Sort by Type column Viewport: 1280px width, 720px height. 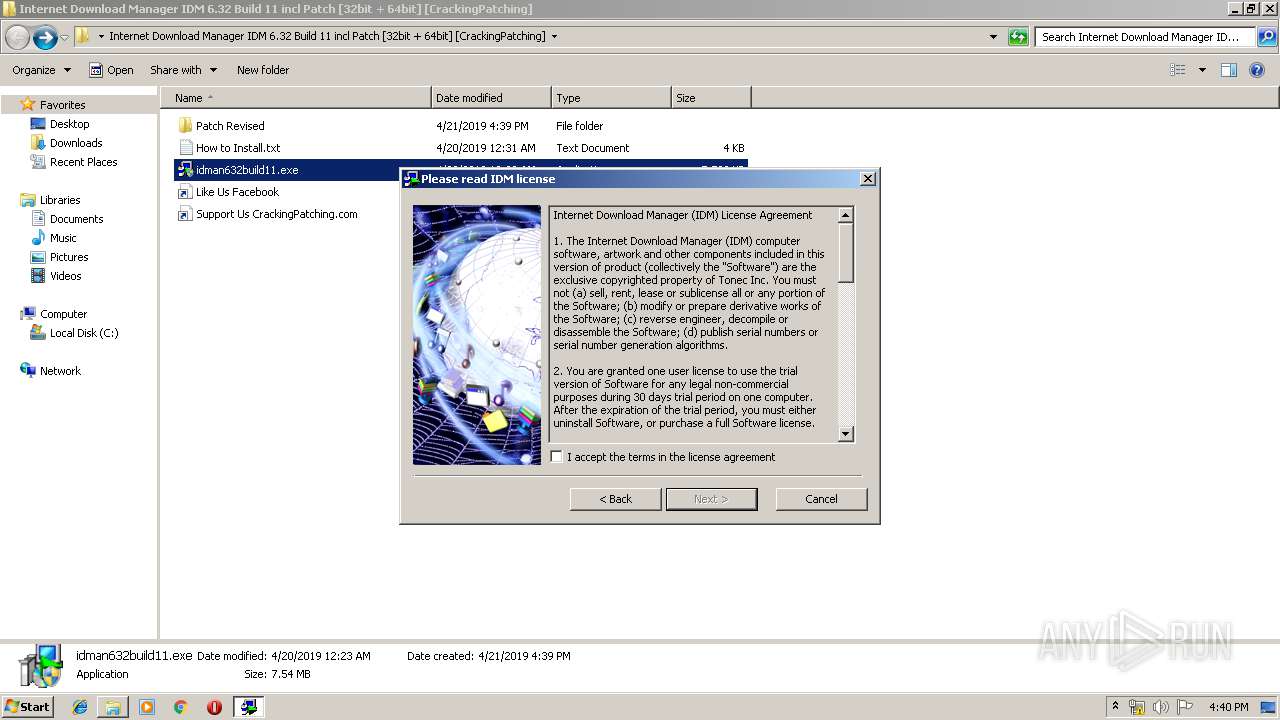611,98
